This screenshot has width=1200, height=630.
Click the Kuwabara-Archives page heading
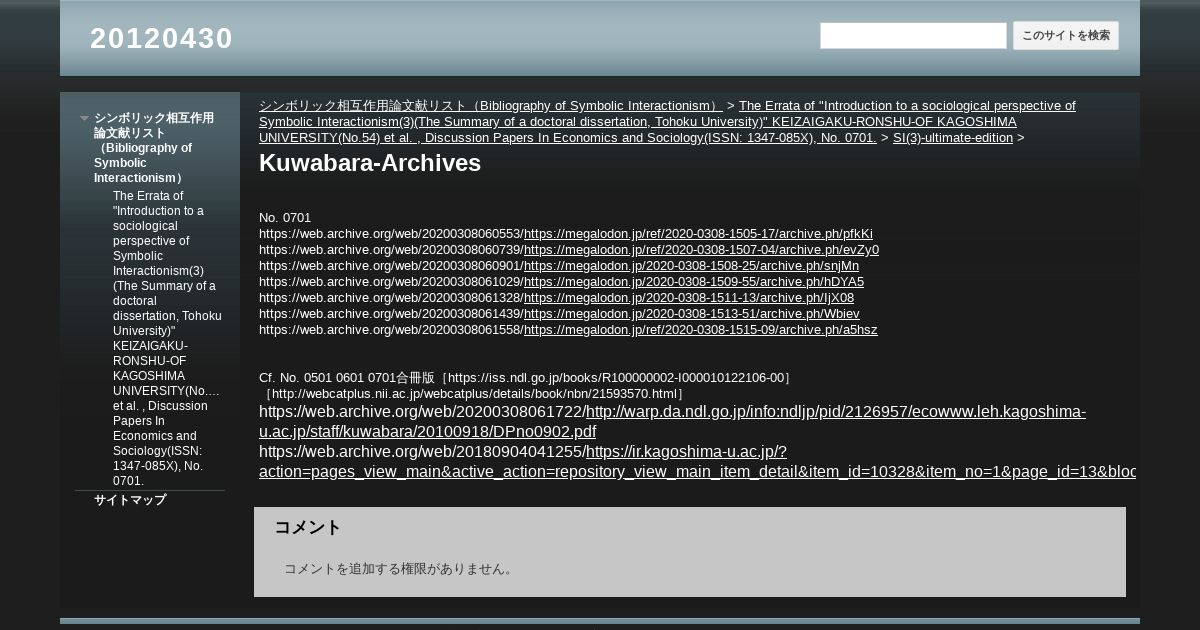[x=370, y=163]
